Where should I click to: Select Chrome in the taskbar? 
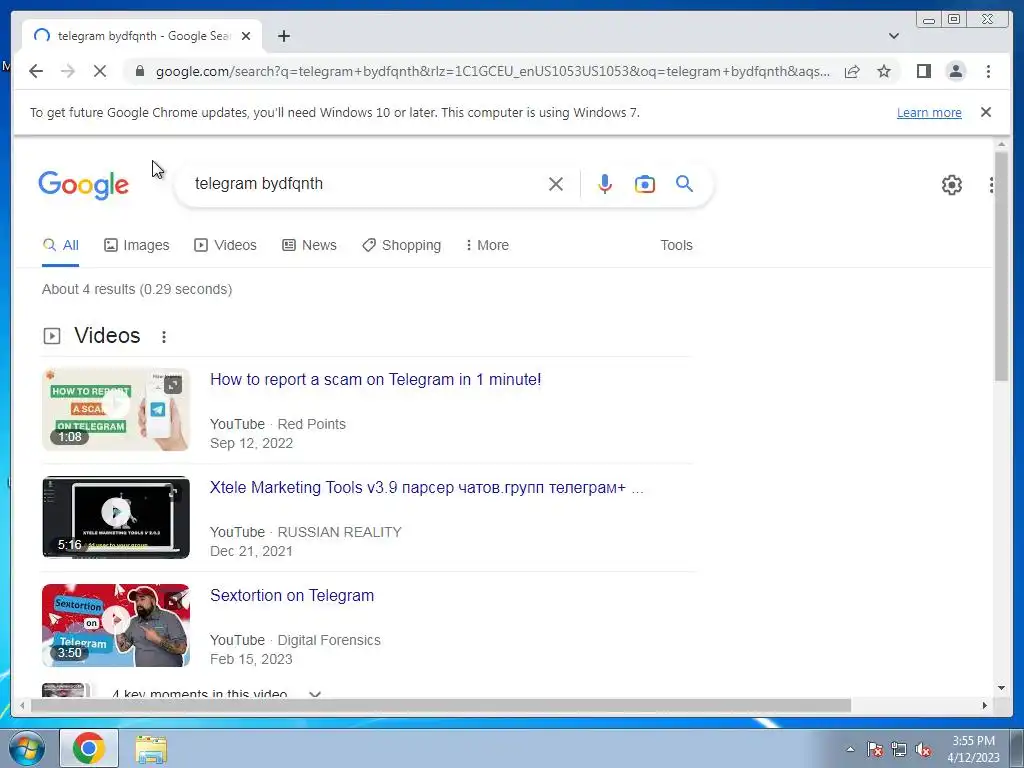(x=89, y=748)
